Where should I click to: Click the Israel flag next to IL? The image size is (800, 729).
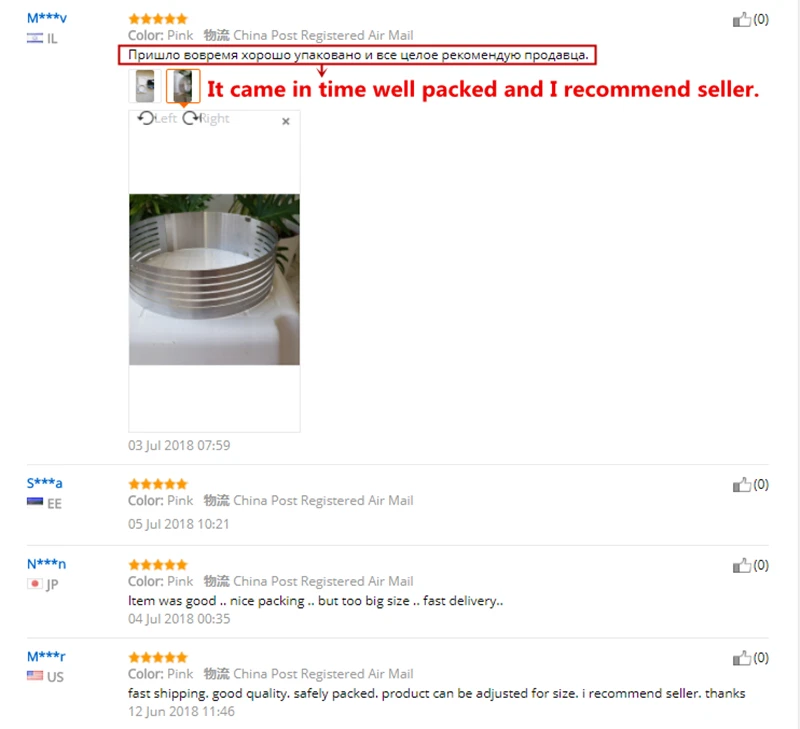pyautogui.click(x=35, y=38)
